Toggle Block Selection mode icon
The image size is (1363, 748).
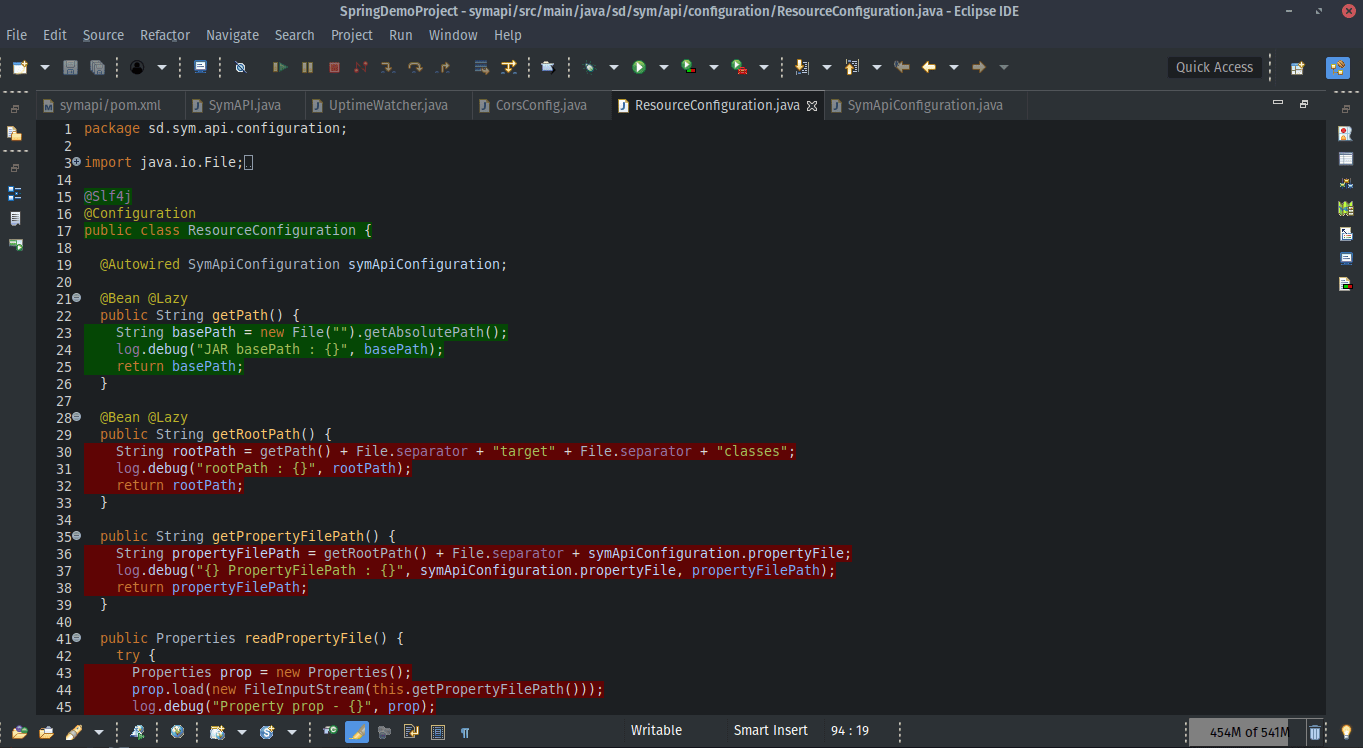pyautogui.click(x=437, y=732)
